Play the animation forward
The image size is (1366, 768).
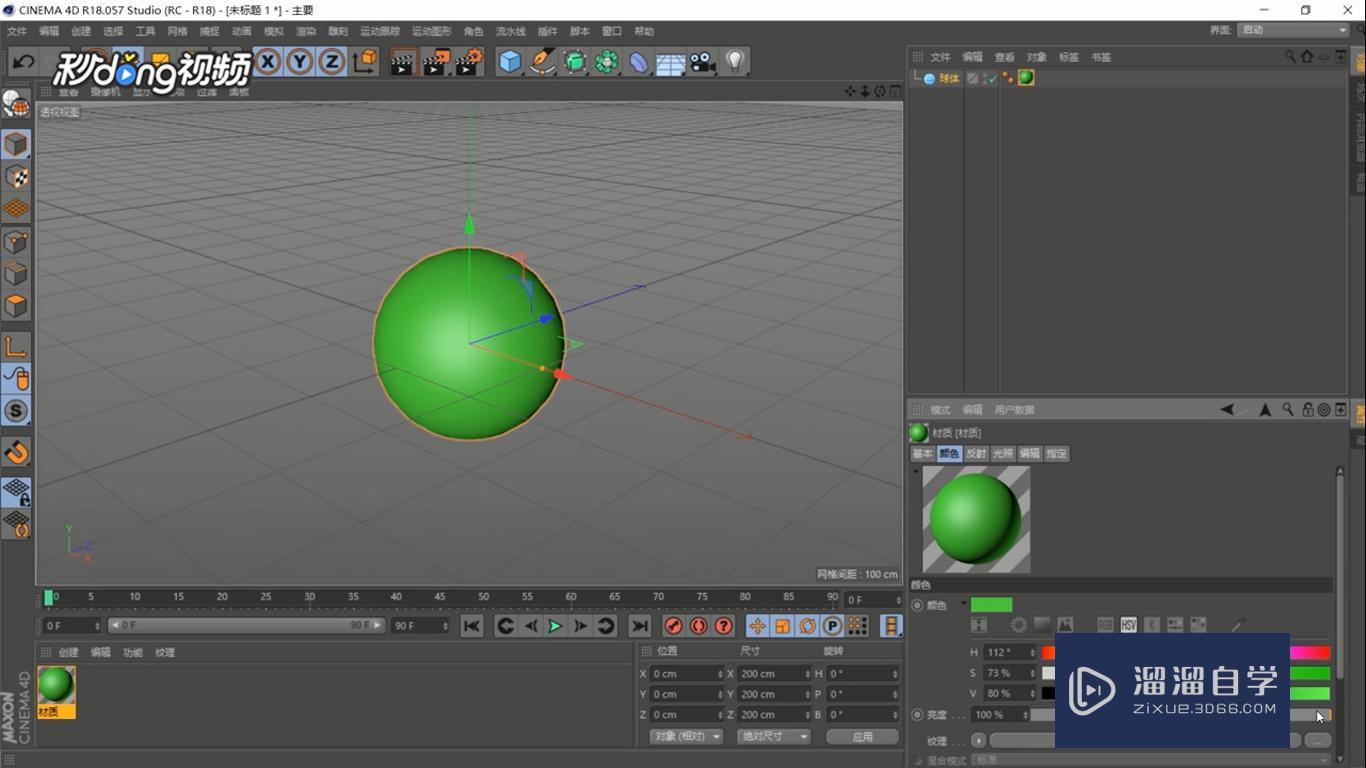tap(555, 626)
